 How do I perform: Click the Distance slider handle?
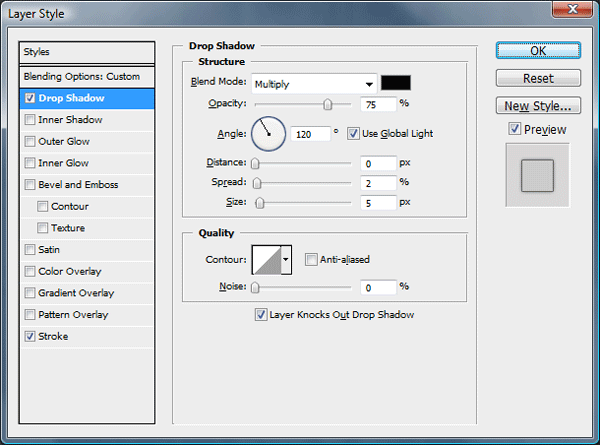pyautogui.click(x=255, y=163)
